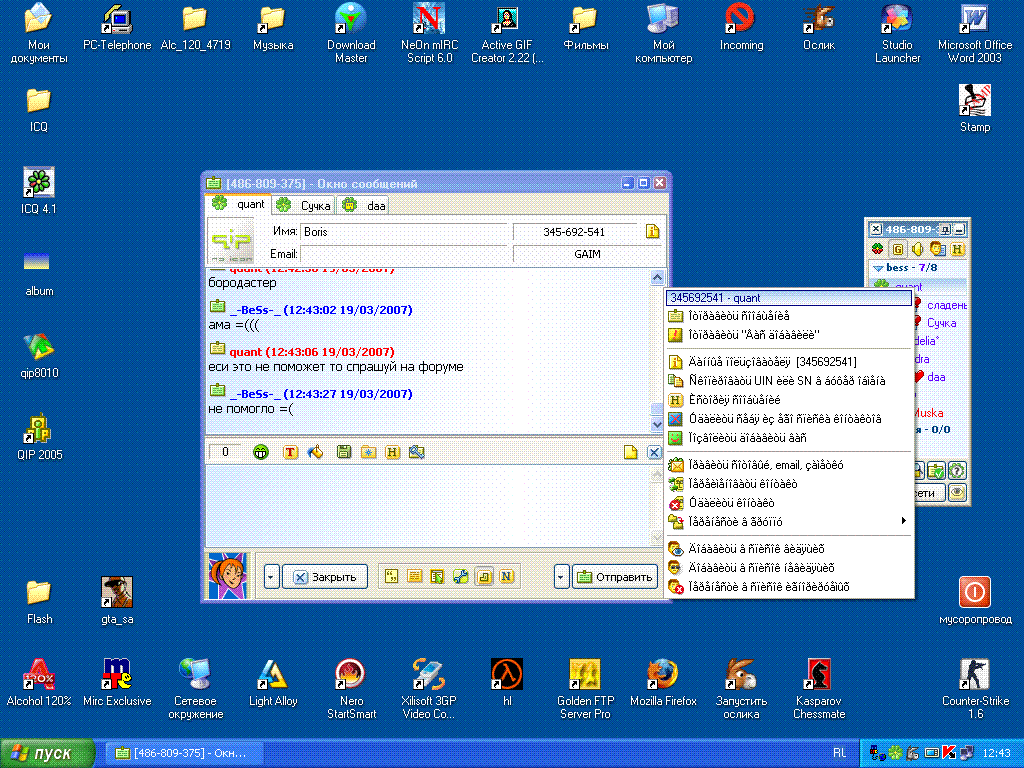The height and width of the screenshot is (768, 1024).
Task: Click the G icon in contact list toolbar
Action: 898,249
